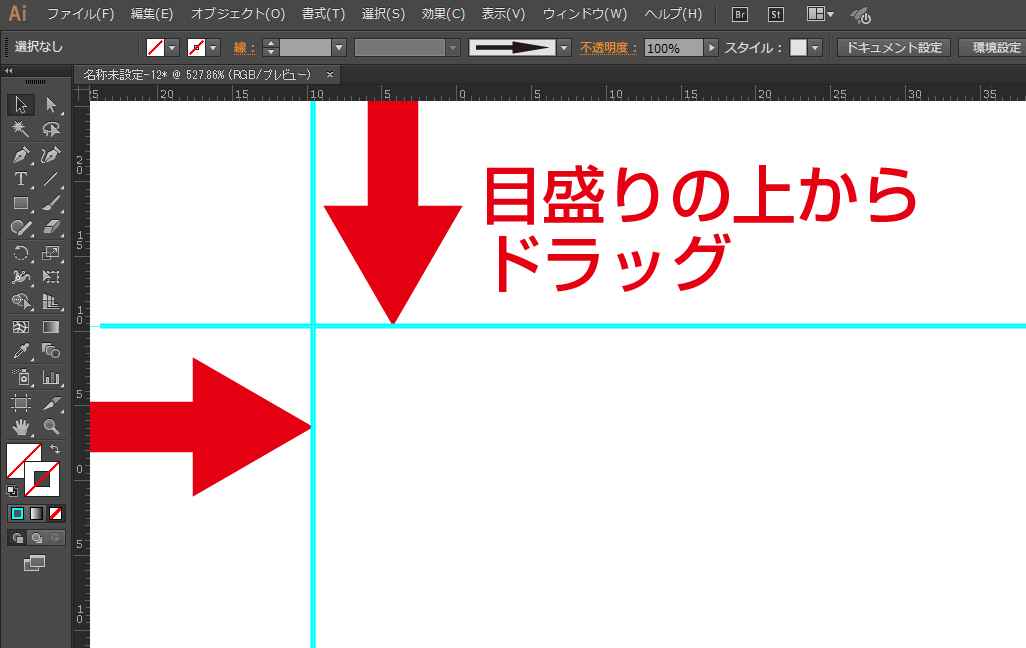
Task: Close the 名称未設定-12 document tab
Action: (x=330, y=75)
